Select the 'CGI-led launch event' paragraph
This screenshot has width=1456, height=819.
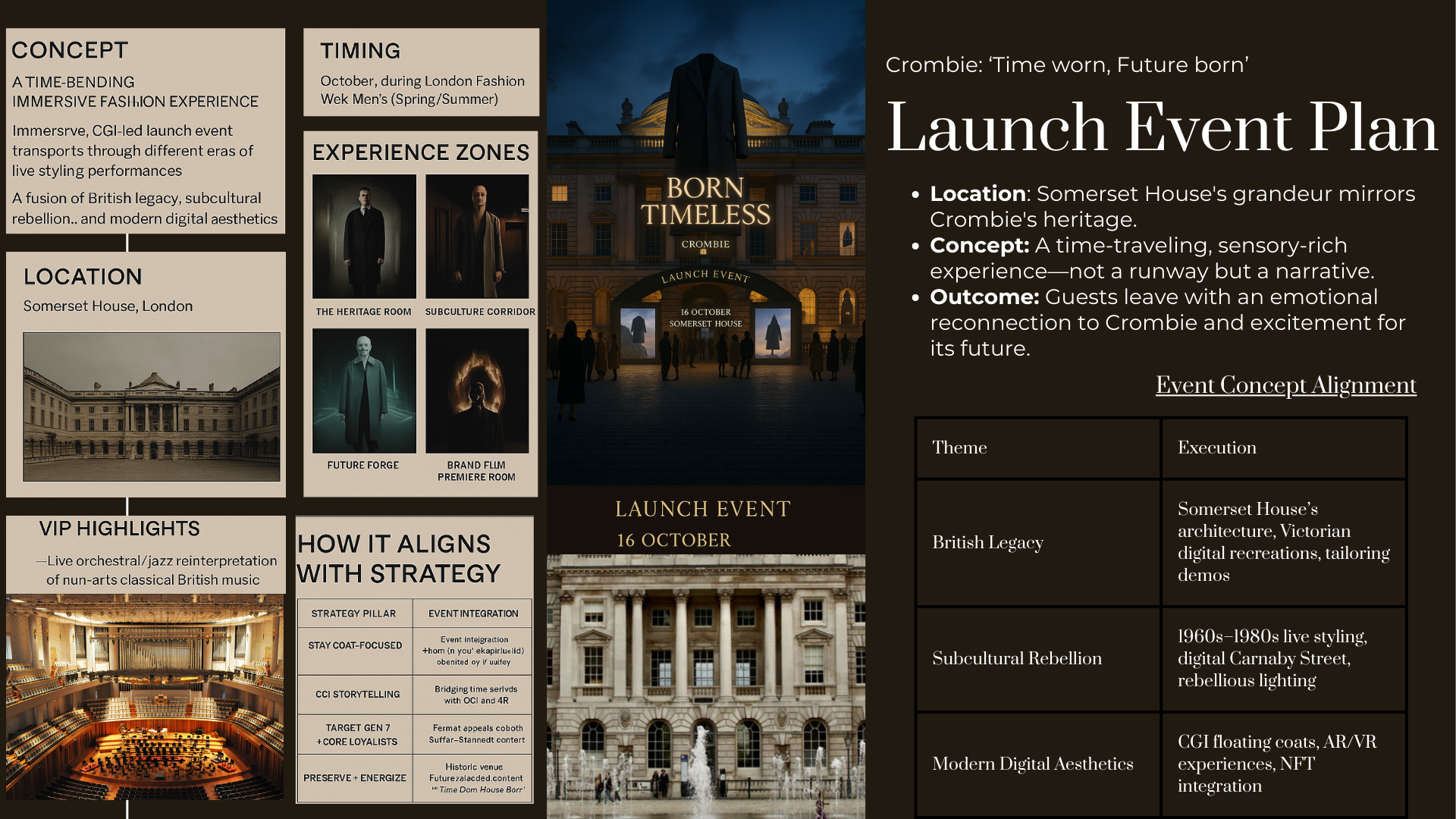(133, 151)
